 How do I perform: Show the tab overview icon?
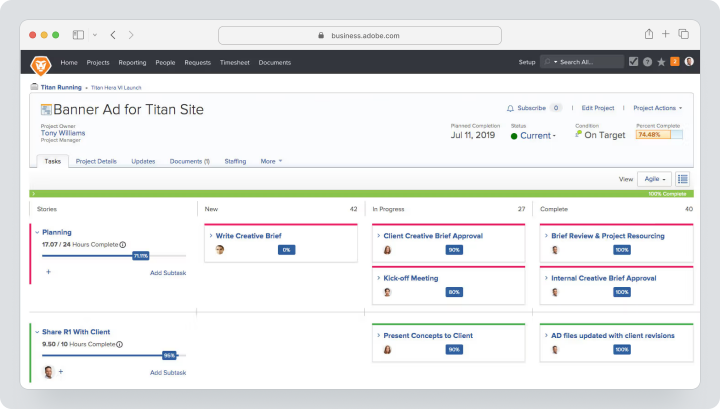pos(684,34)
